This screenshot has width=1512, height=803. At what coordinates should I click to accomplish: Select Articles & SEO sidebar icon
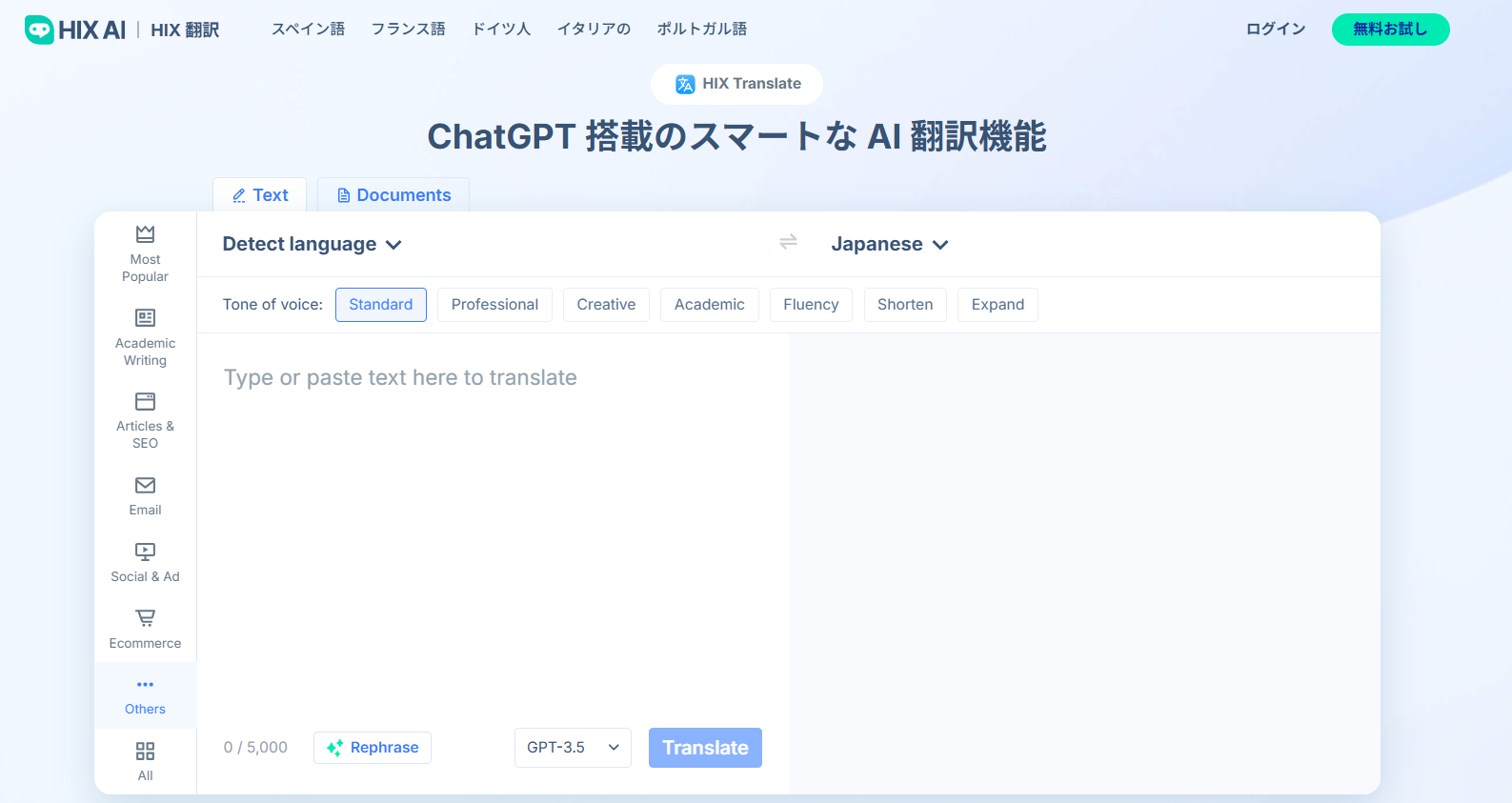coord(145,401)
